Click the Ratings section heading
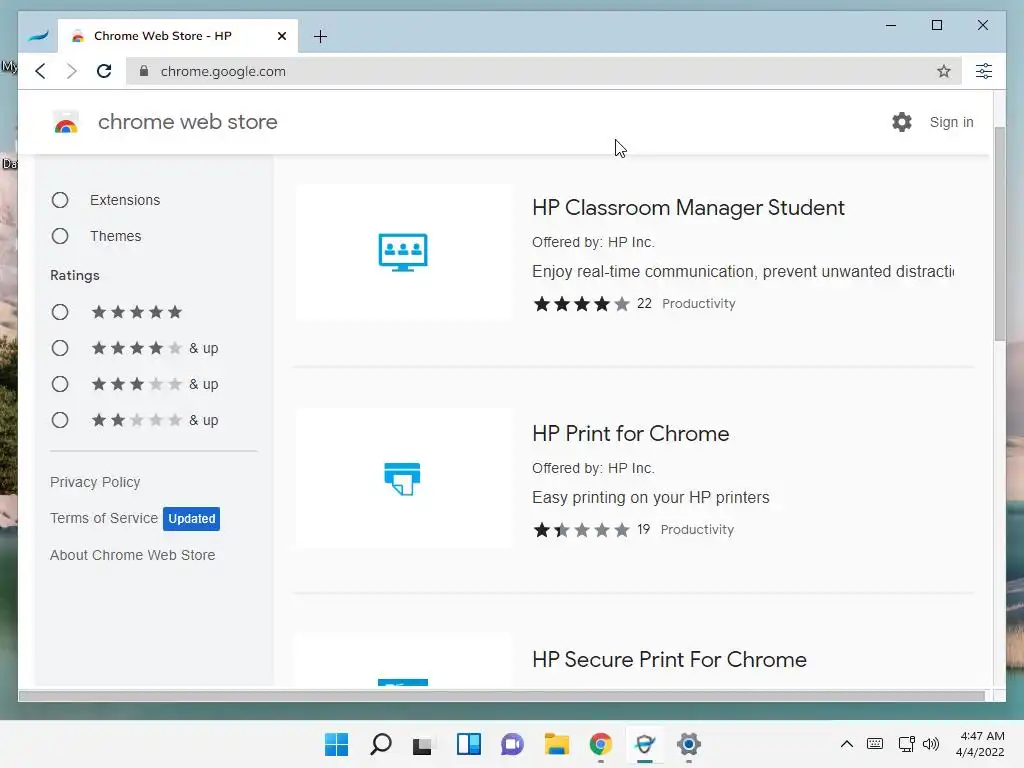 (x=75, y=276)
